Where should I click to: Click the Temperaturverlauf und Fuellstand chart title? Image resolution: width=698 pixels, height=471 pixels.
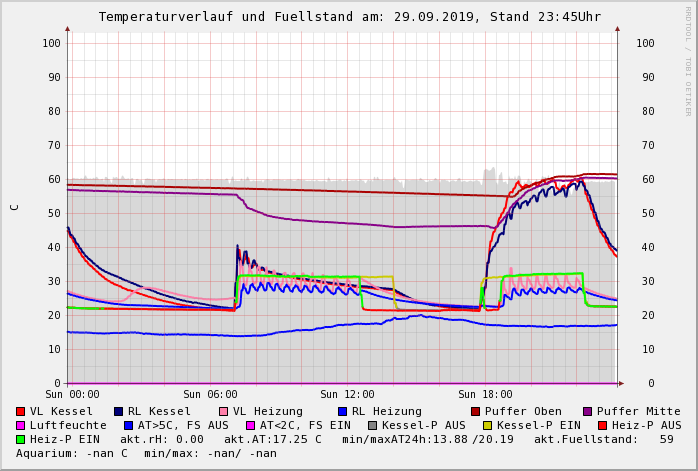349,17
